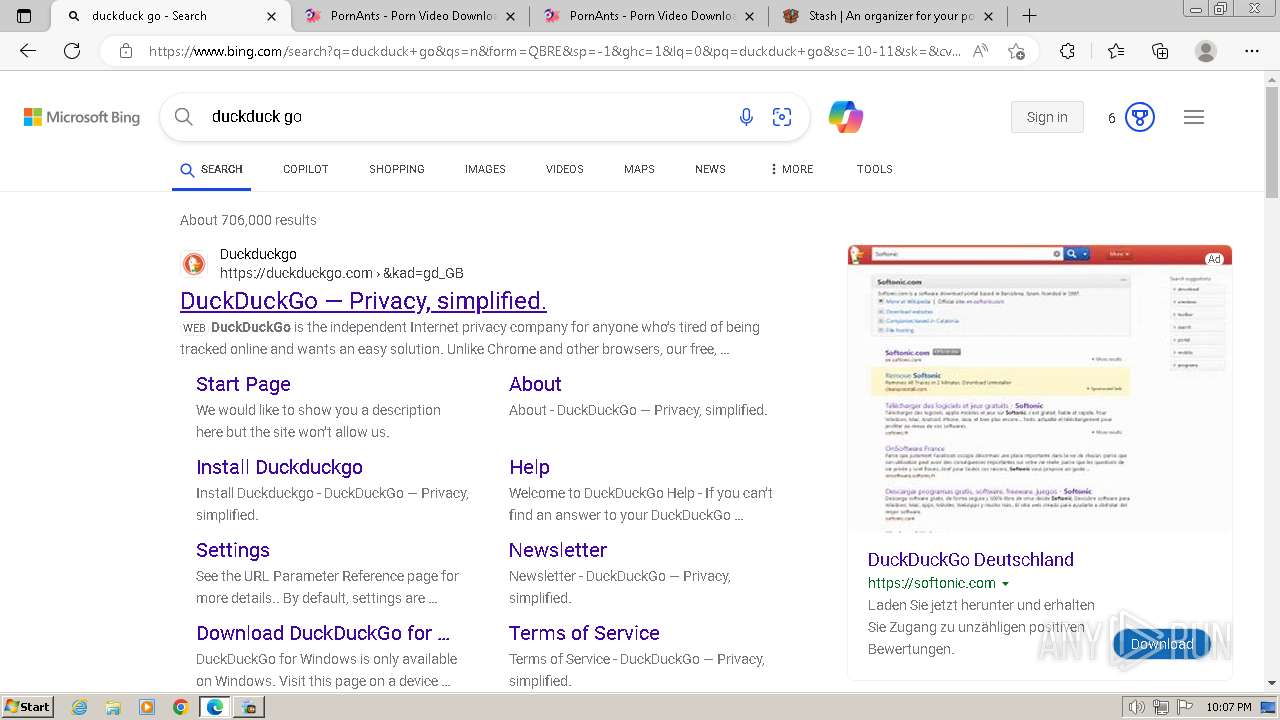Screen dimensions: 1280x720
Task: Click Microsoft Bing logo
Action: coord(82,117)
